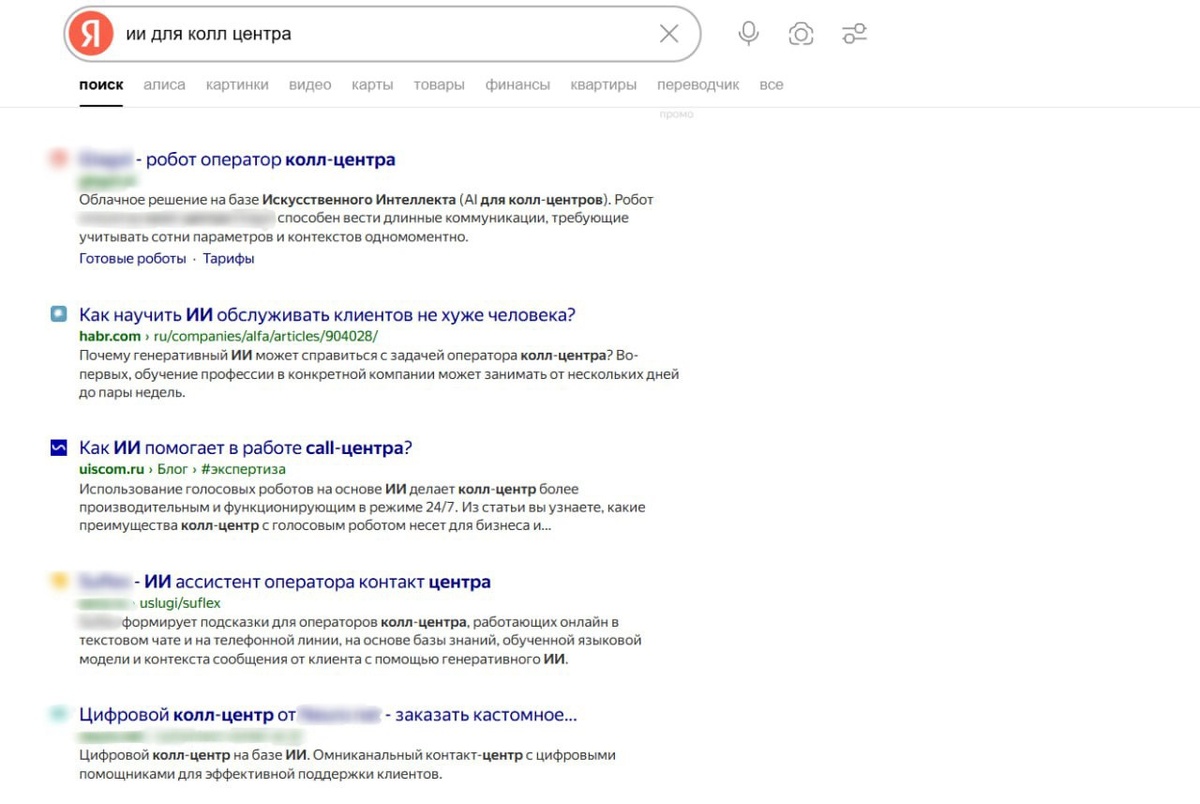This screenshot has width=1200, height=804.
Task: Click the 'промо' label
Action: point(676,114)
